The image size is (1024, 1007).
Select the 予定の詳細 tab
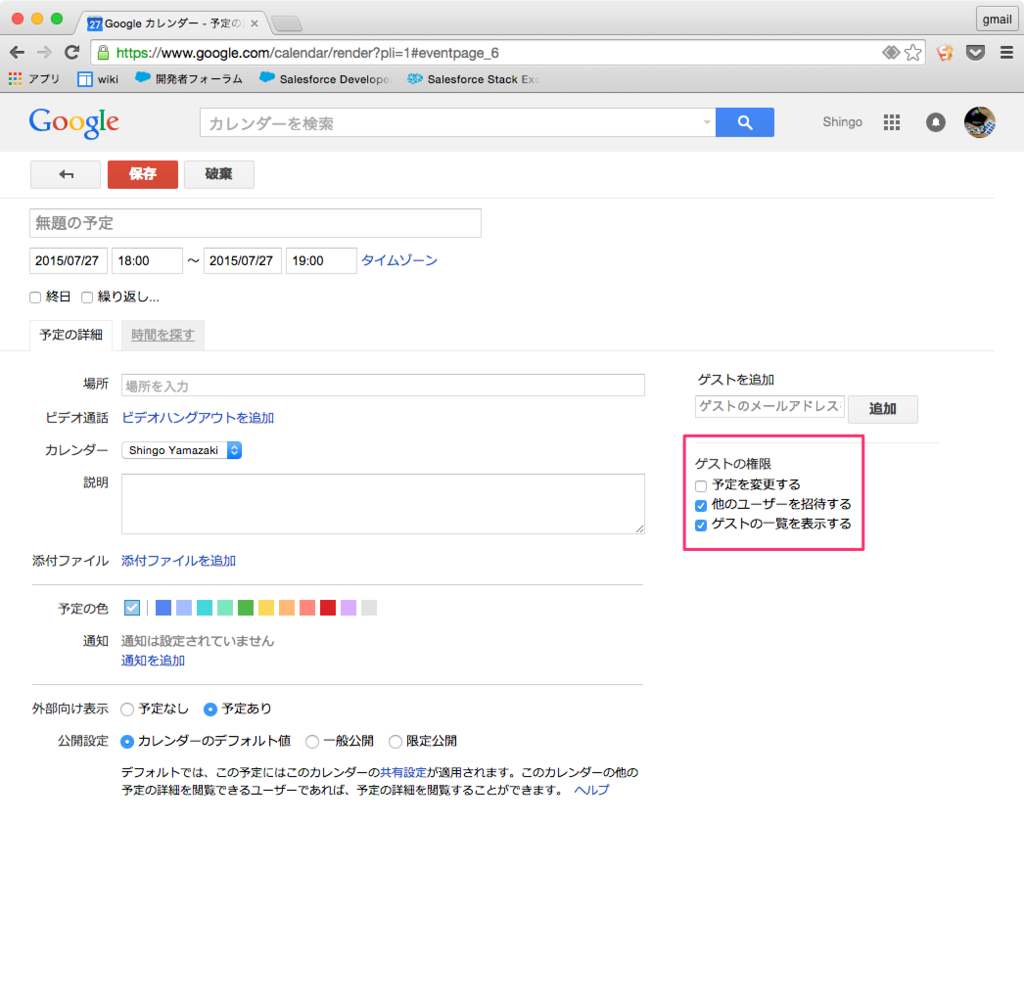(x=70, y=334)
